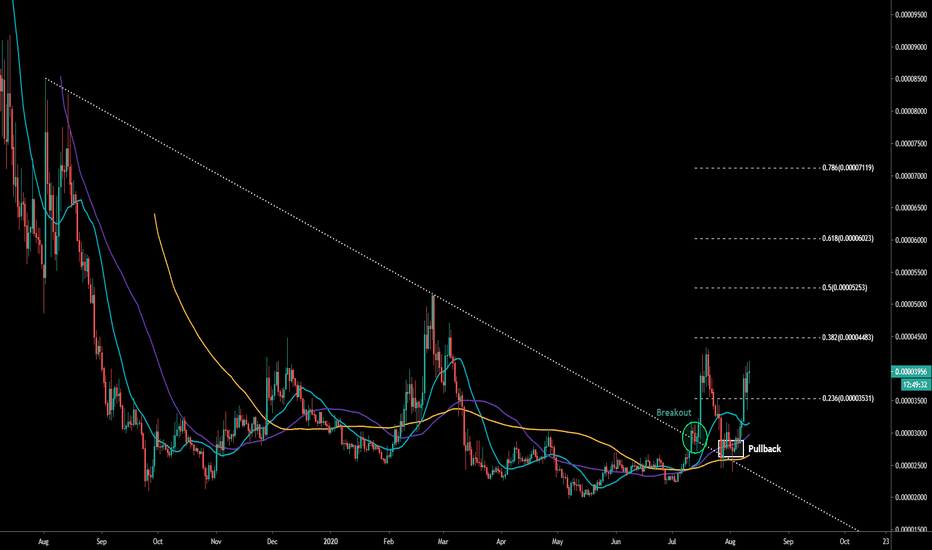The height and width of the screenshot is (550, 932).
Task: Select the white Pullback text annotation
Action: pyautogui.click(x=764, y=449)
